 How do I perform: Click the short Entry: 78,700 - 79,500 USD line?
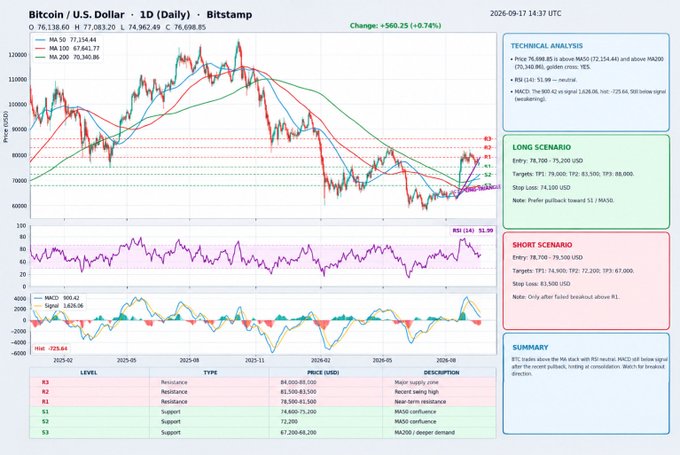547,258
